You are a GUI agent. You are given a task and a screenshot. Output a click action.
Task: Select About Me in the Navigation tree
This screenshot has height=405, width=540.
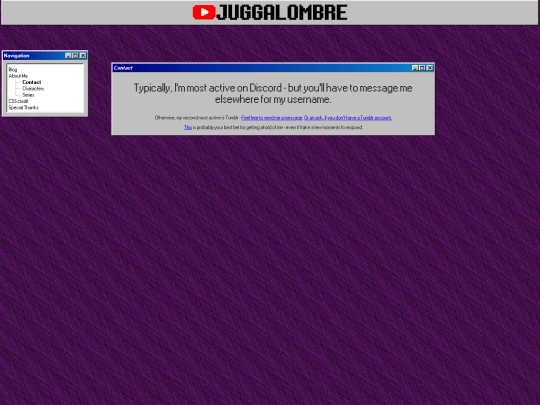pos(18,76)
